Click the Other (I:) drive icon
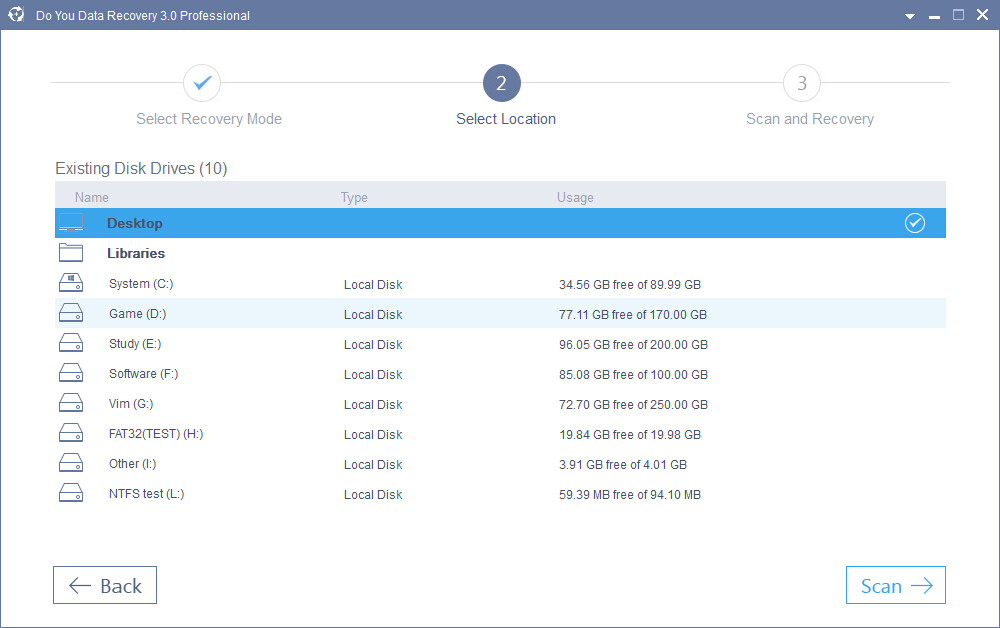The width and height of the screenshot is (1000, 628). click(71, 463)
